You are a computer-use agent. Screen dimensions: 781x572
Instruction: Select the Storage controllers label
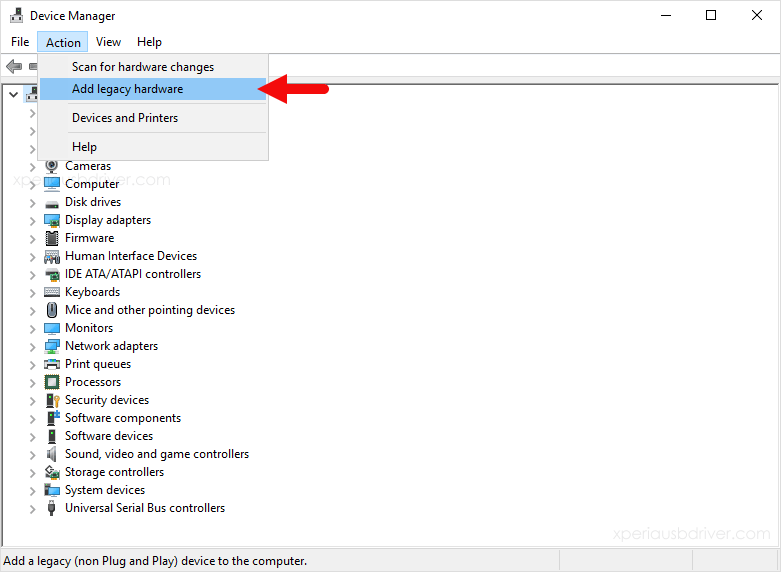pos(115,472)
